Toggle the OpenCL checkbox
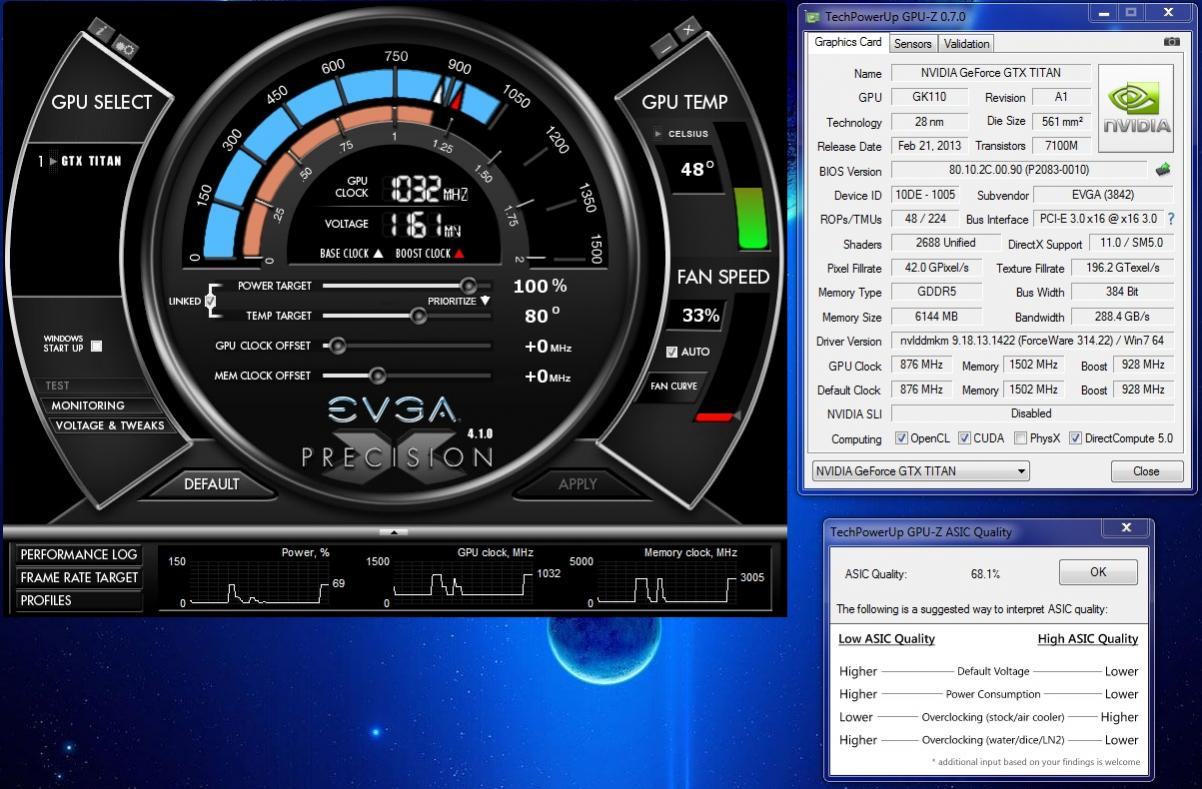Screen dimensions: 1202x789 [x=901, y=438]
